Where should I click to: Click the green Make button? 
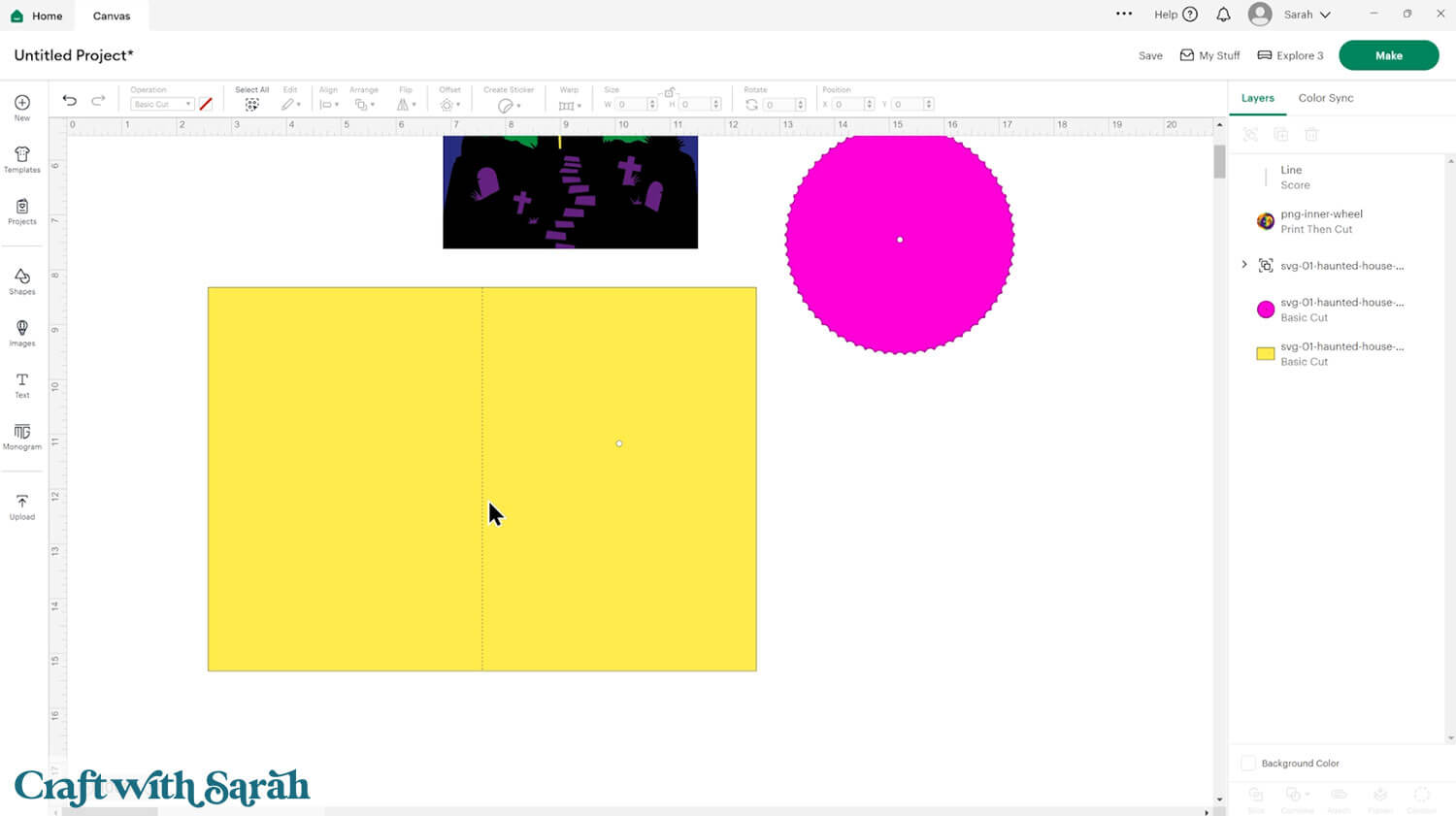tap(1388, 55)
